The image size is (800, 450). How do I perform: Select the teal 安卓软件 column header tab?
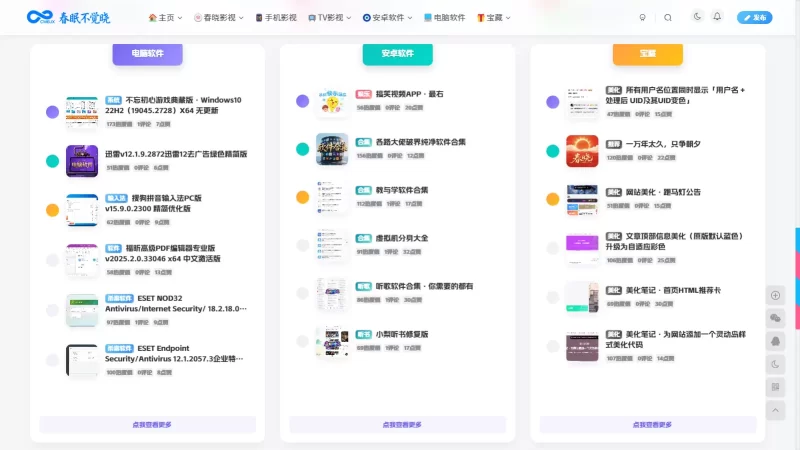point(397,53)
